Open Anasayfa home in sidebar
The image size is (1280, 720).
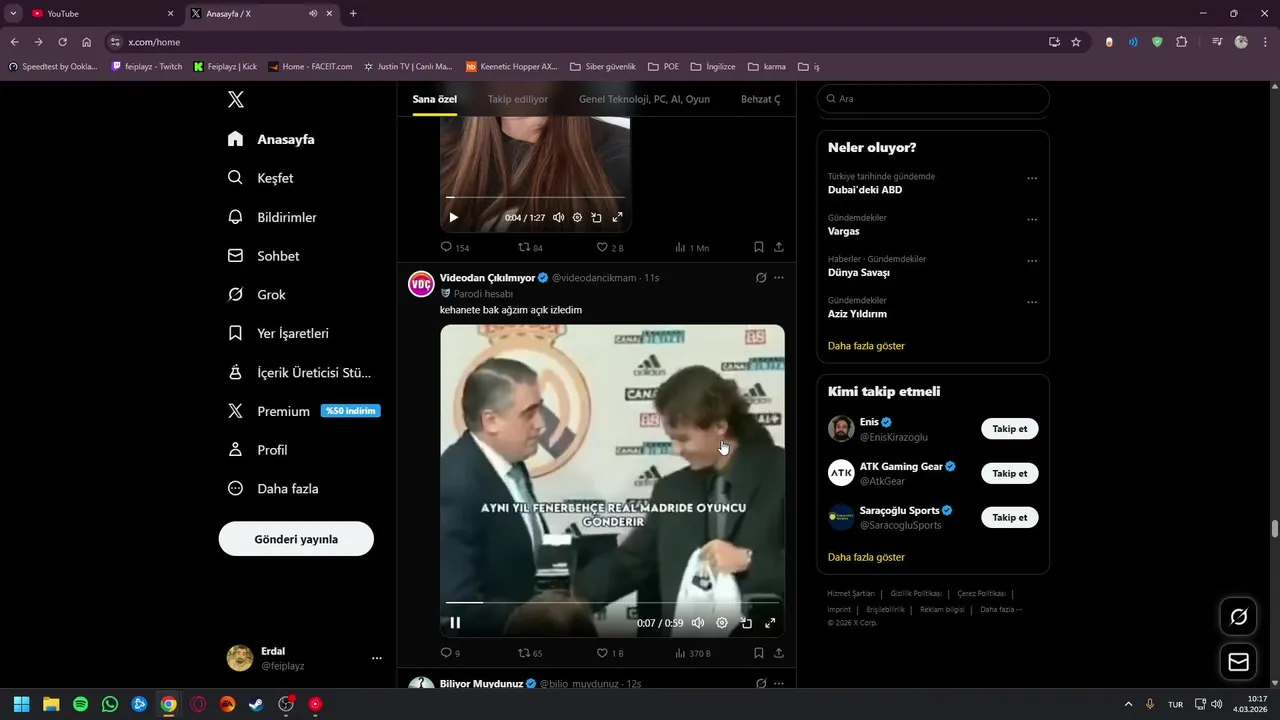tap(271, 139)
